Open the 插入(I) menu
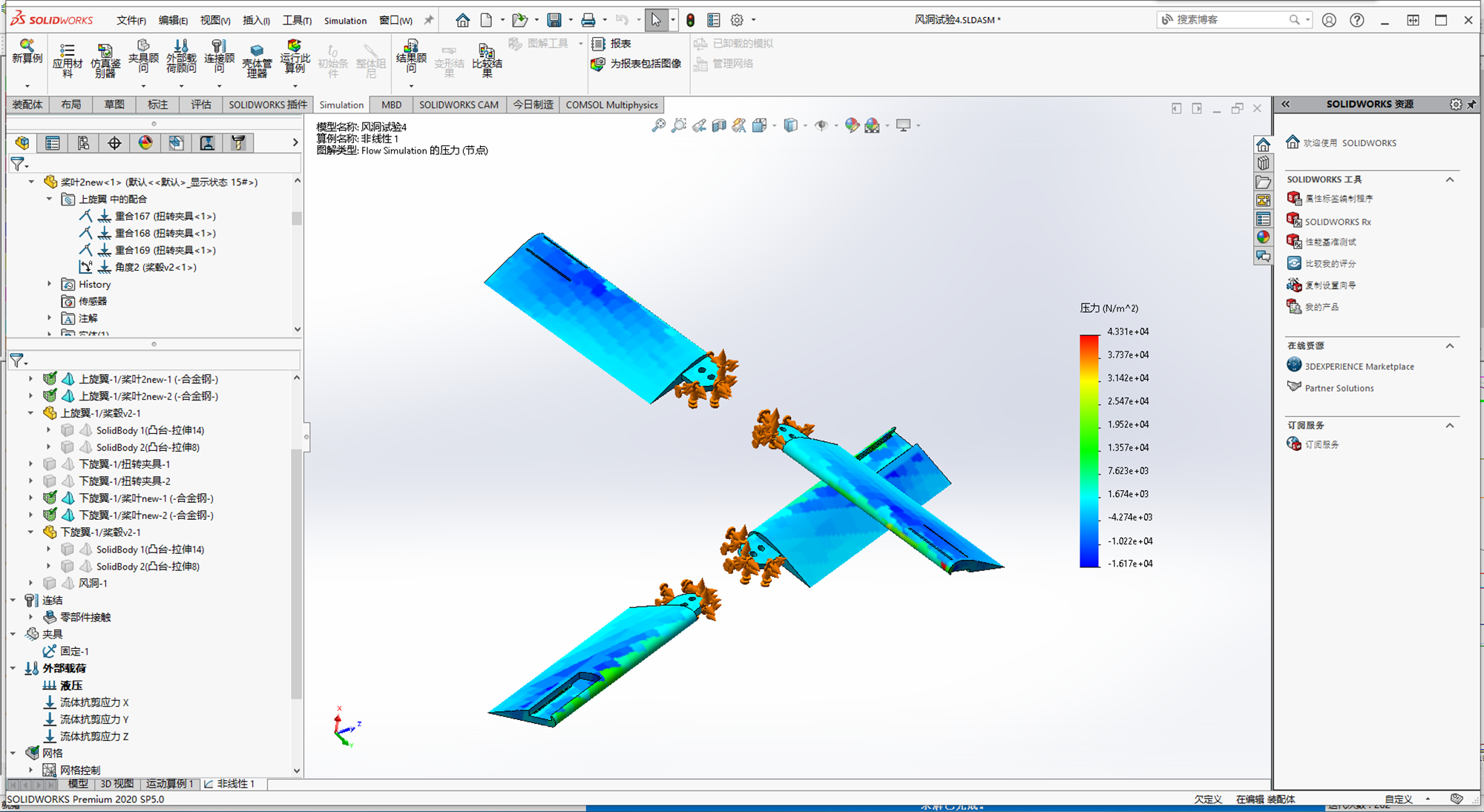 pyautogui.click(x=255, y=20)
